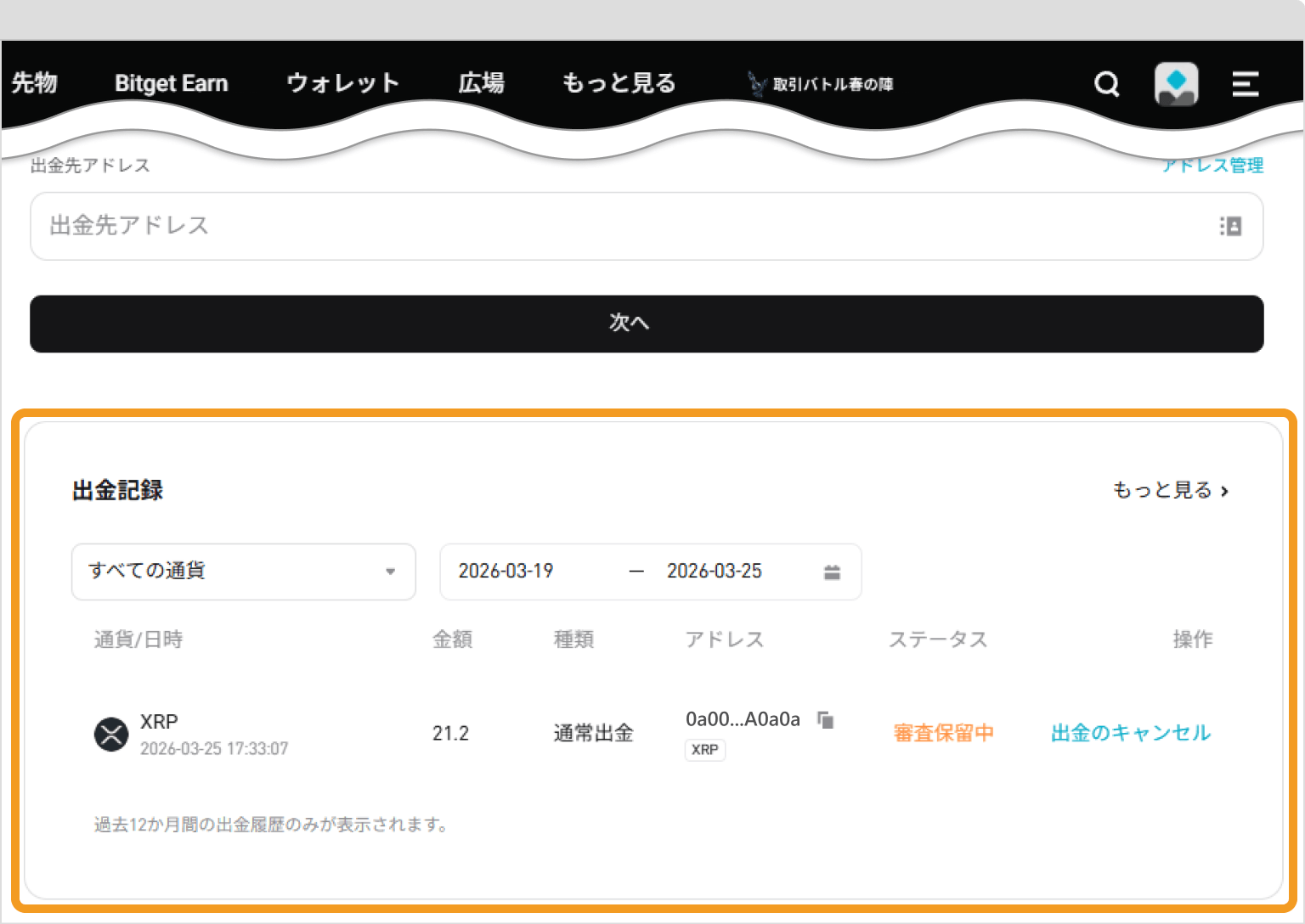Switch to the 広場 section
The image size is (1305, 924).
481,82
